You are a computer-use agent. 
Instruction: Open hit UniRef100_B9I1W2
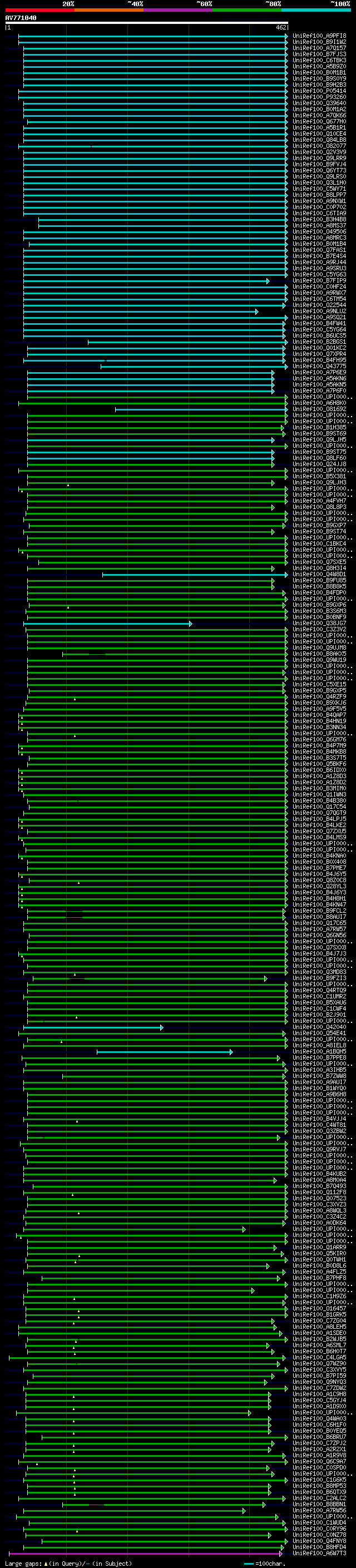319,42
